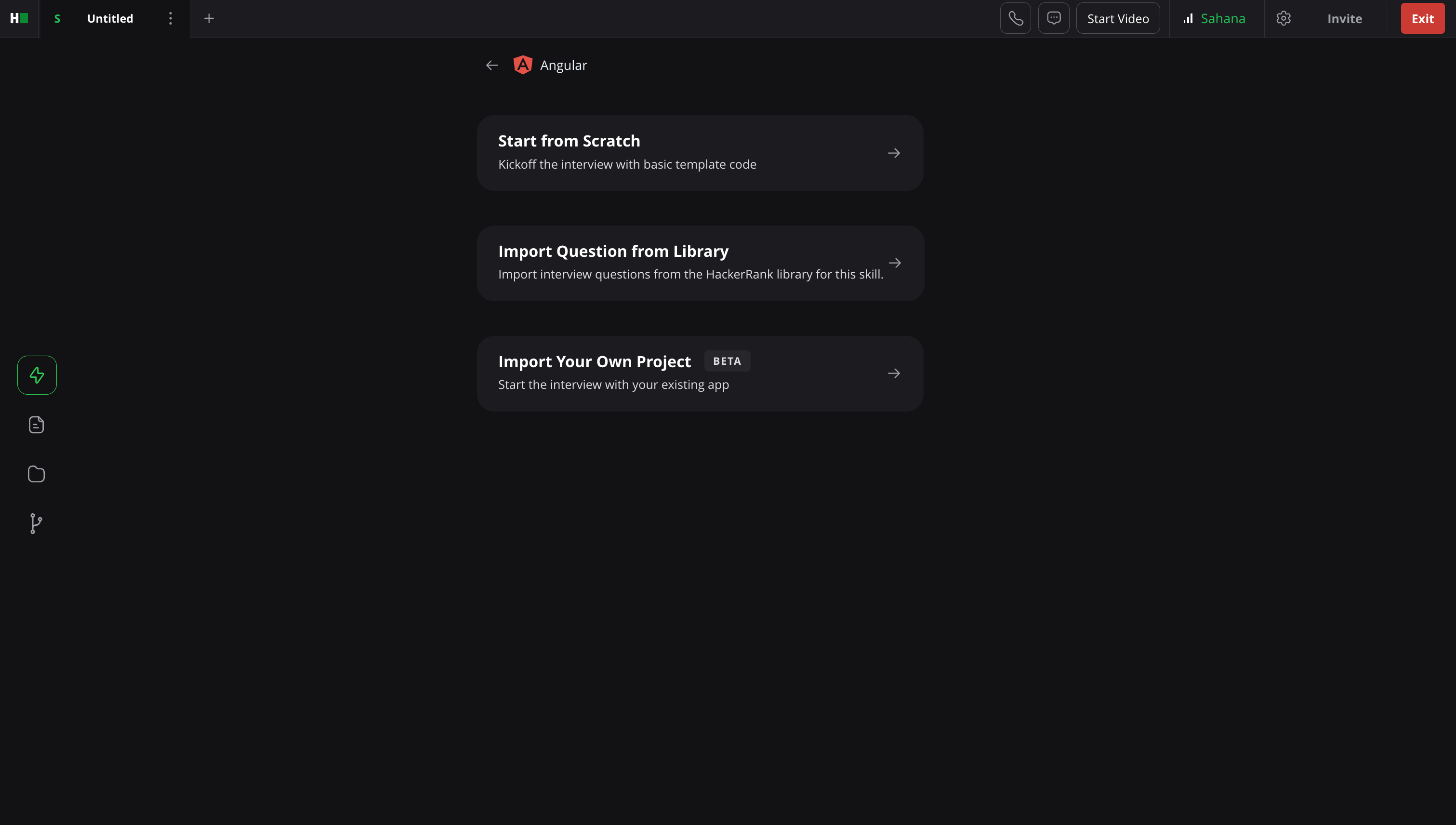1456x825 pixels.
Task: Go back using left arrow beside Angular
Action: click(x=492, y=65)
